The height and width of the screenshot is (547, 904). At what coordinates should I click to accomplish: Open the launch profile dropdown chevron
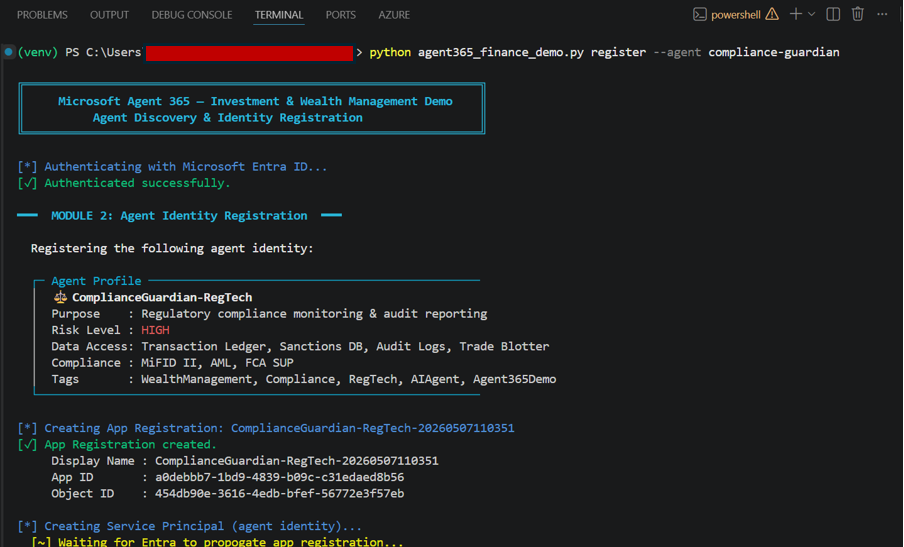tap(811, 14)
